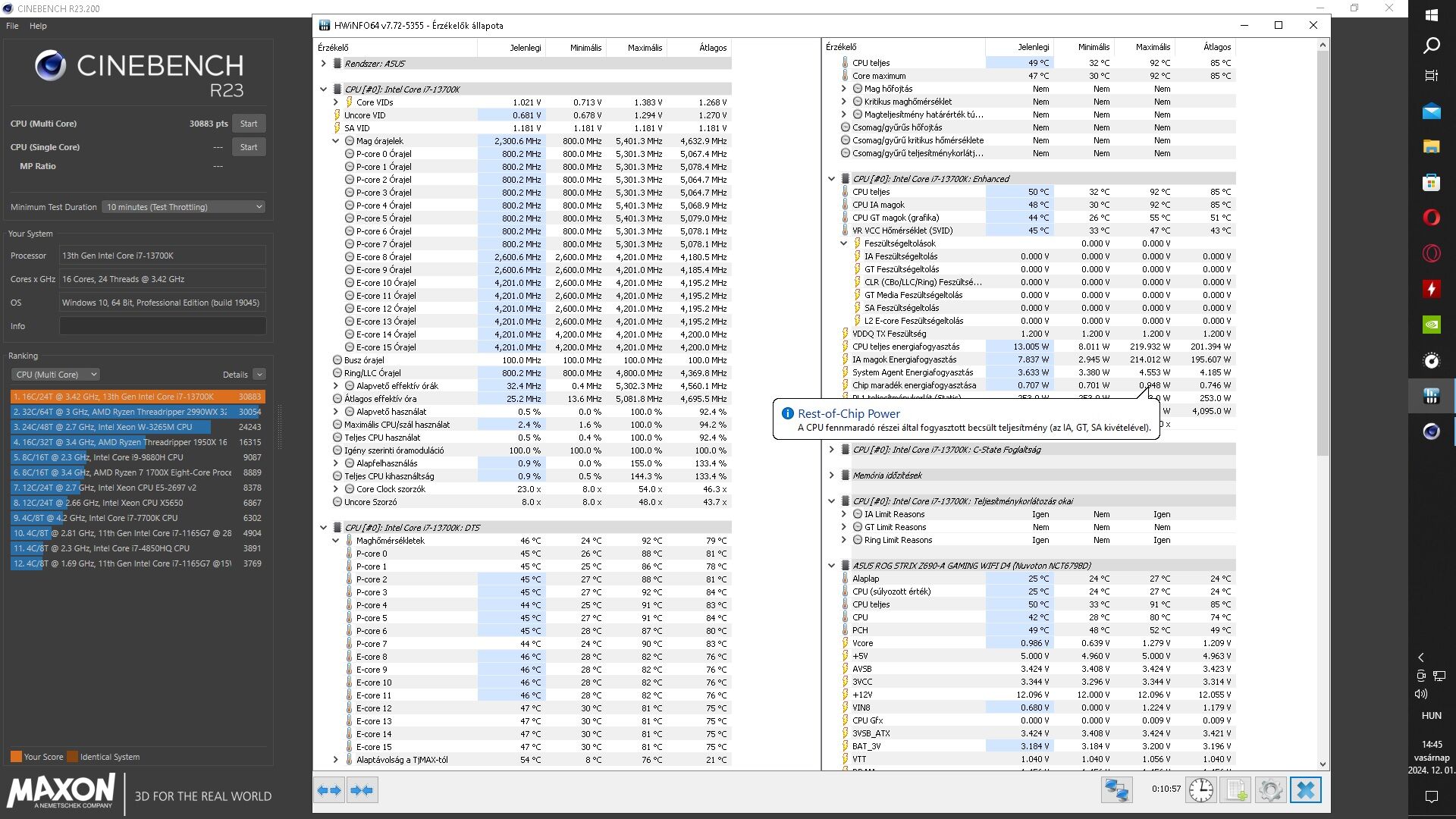The image size is (1456, 819).
Task: Collapse the Maghőmérsékletek node
Action: (x=335, y=541)
